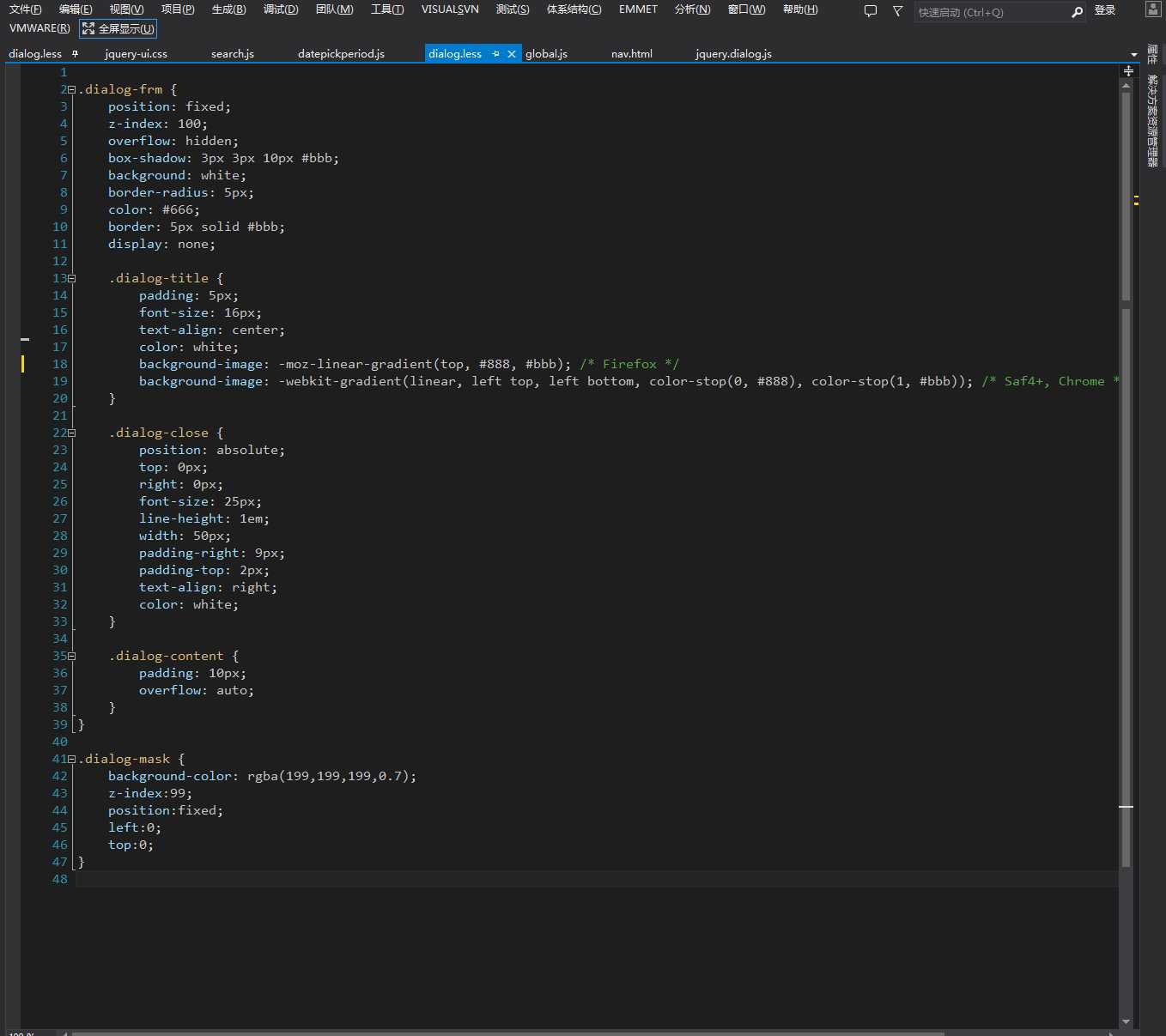
Task: Switch to the nav.html tab
Action: 632,53
